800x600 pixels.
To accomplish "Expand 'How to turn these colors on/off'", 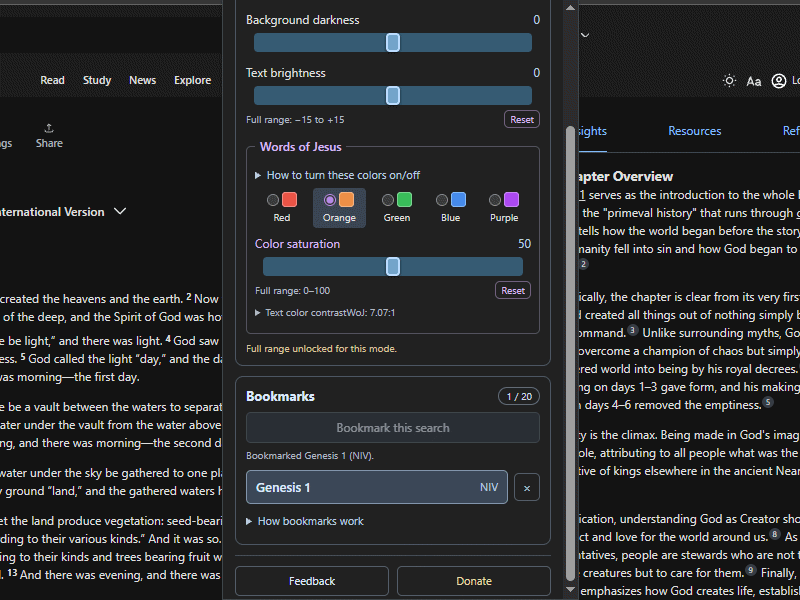I will pos(337,176).
